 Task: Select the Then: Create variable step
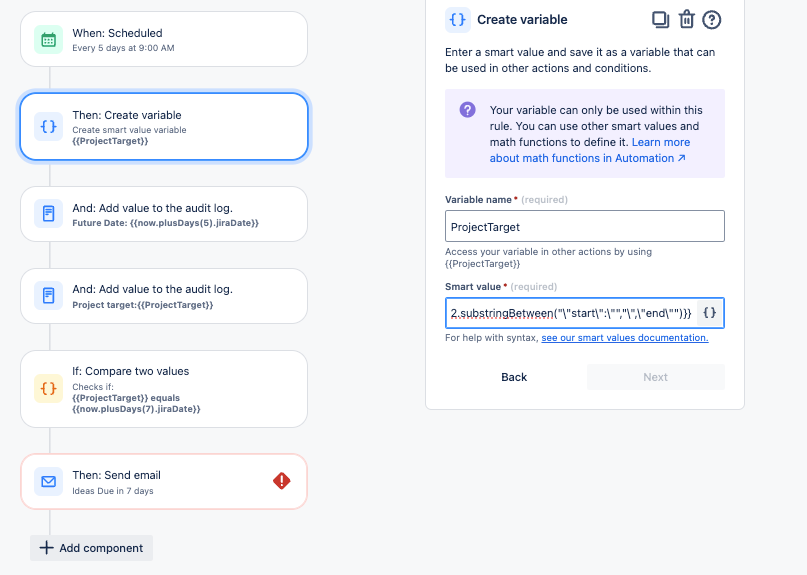[x=164, y=127]
